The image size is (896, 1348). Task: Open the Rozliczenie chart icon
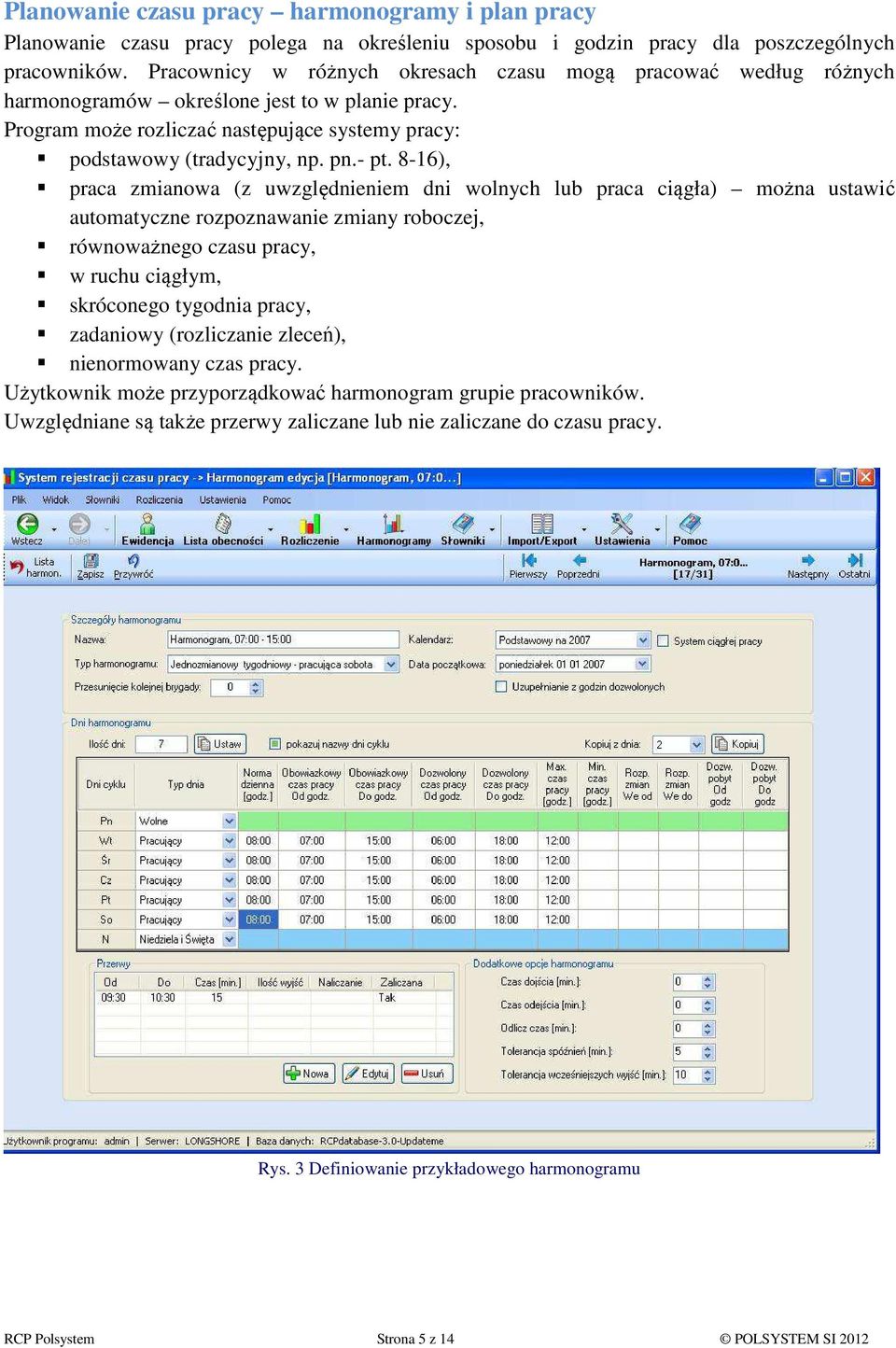click(x=310, y=524)
